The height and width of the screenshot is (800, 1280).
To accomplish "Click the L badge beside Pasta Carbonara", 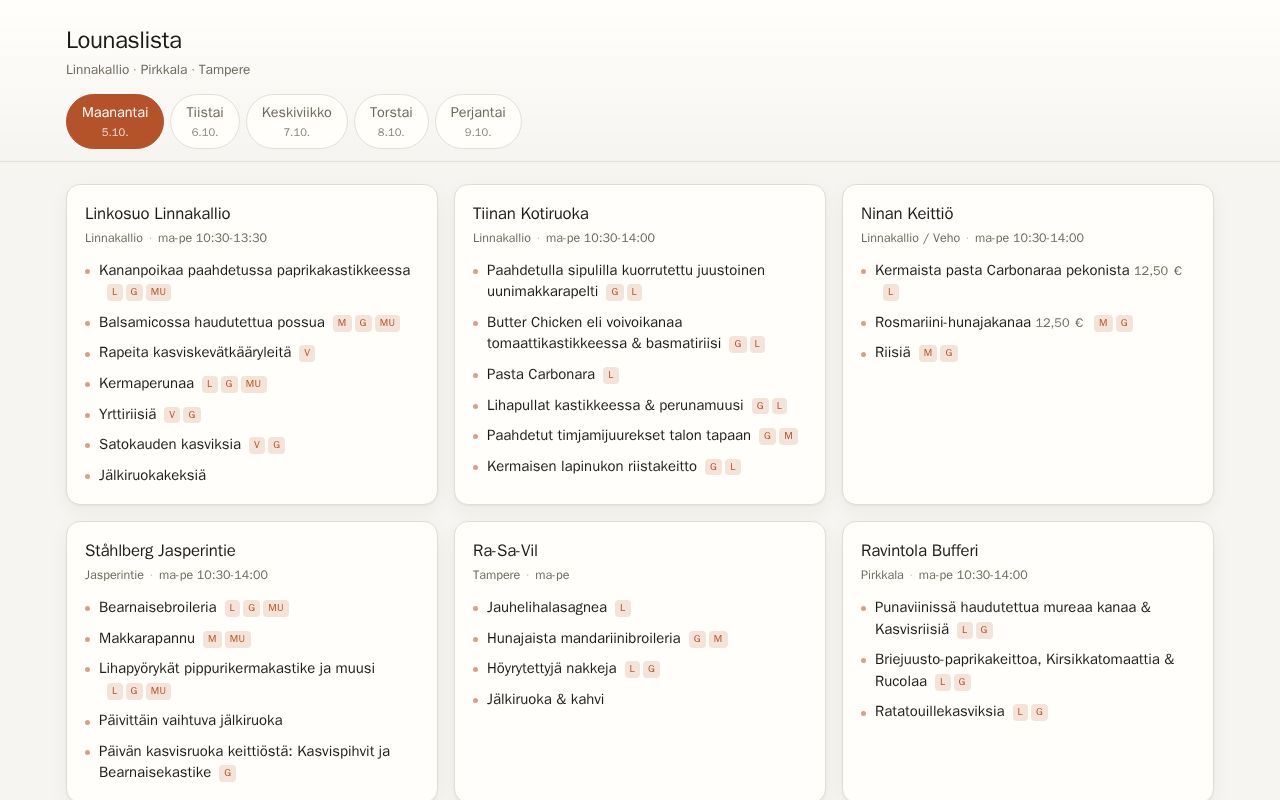I will (611, 375).
